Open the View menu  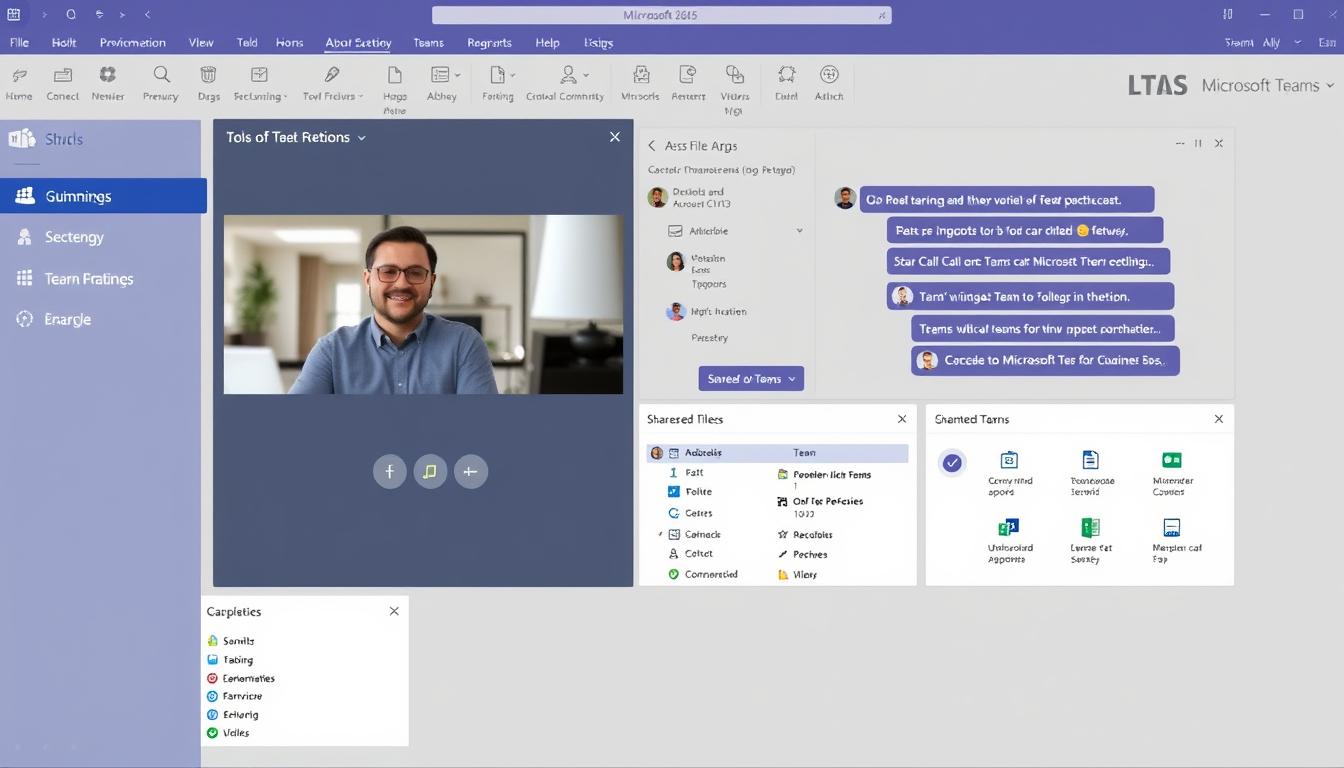tap(201, 43)
